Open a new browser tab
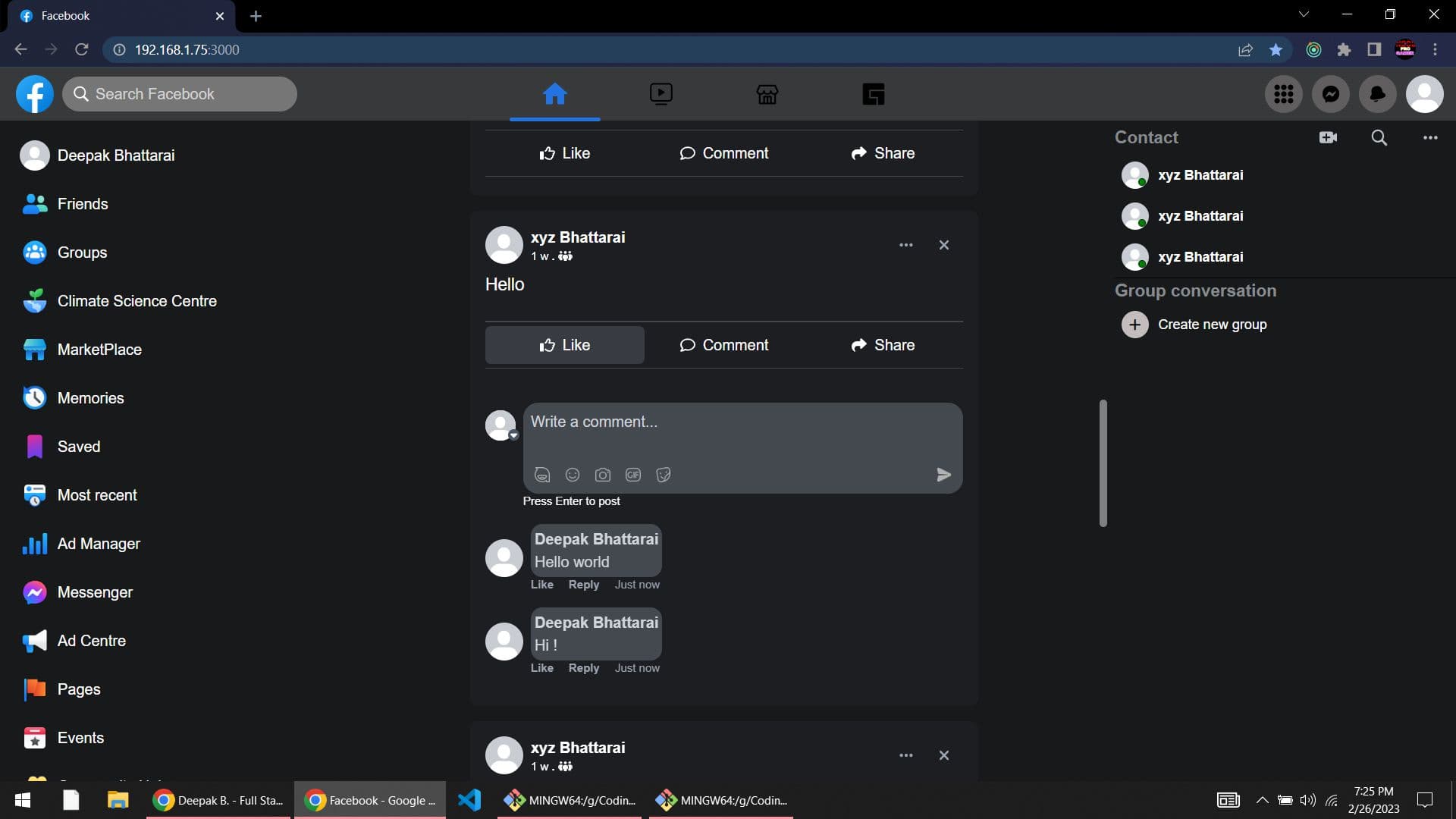This screenshot has height=819, width=1456. [x=256, y=16]
